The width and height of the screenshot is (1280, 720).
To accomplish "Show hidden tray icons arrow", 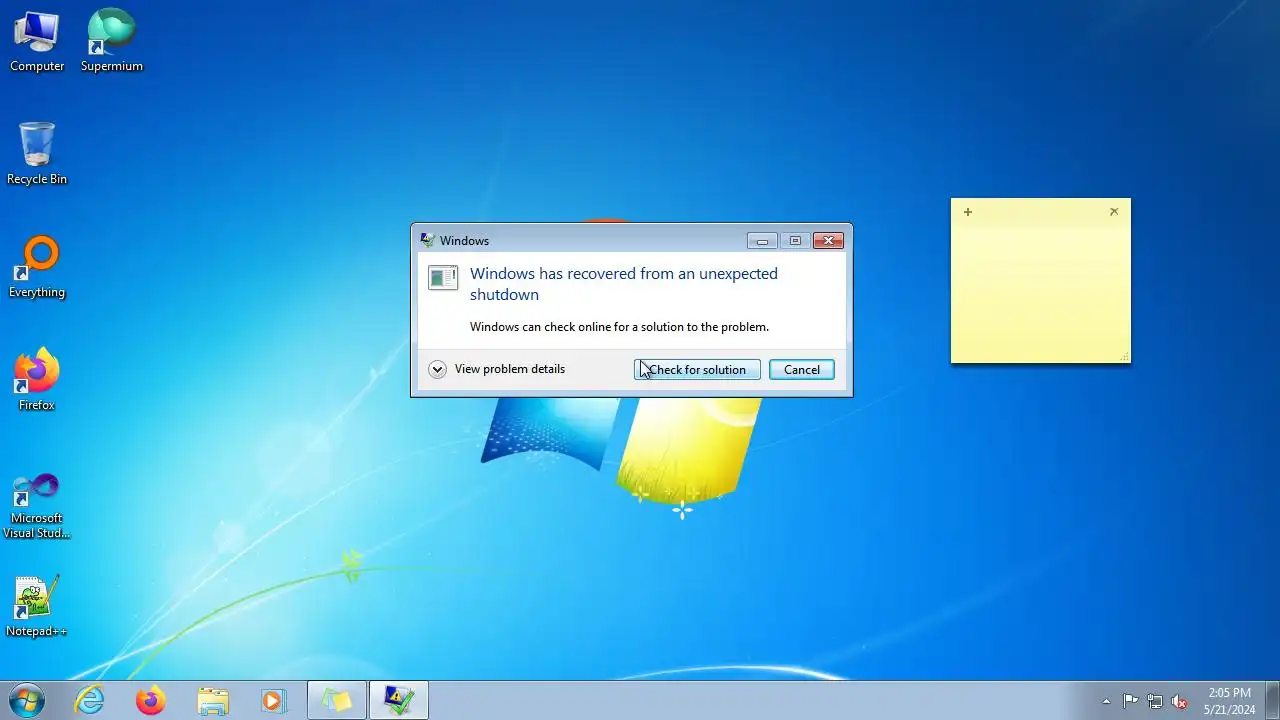I will point(1106,701).
